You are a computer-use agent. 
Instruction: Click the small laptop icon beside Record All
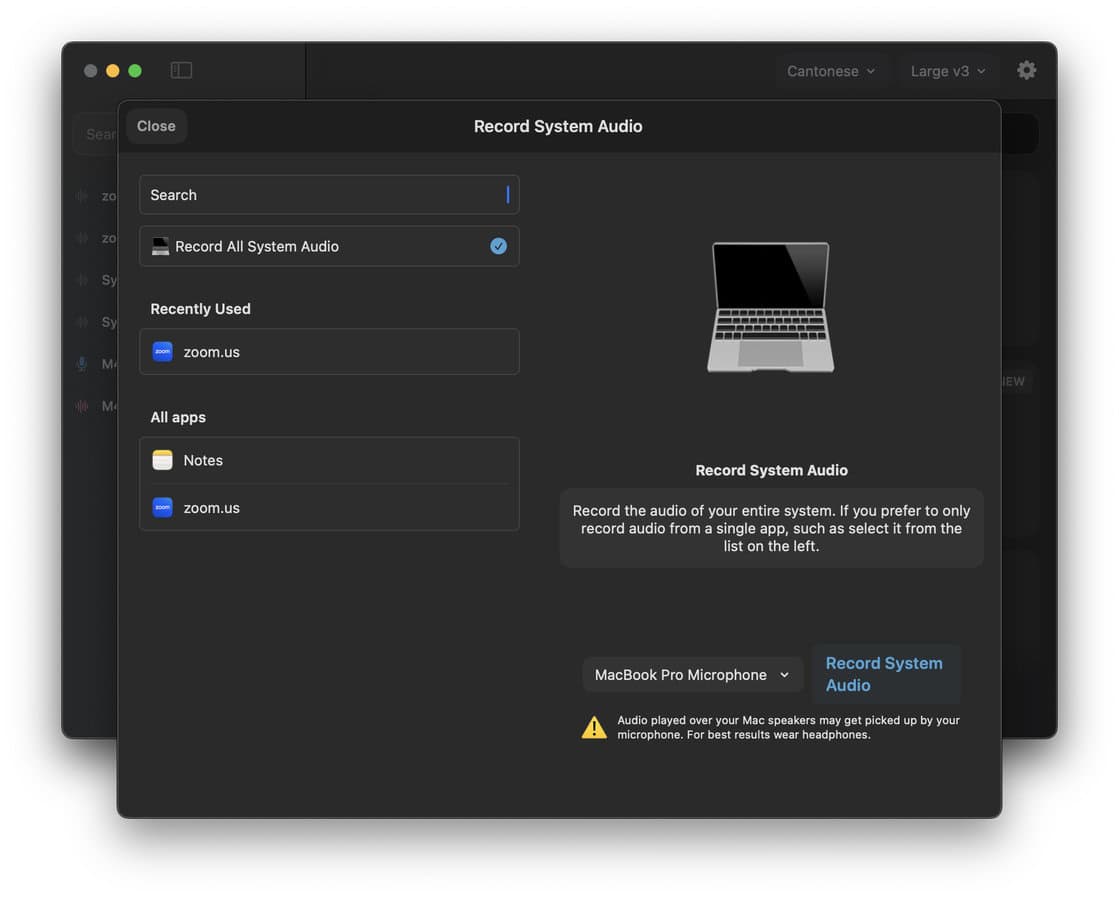[x=160, y=246]
